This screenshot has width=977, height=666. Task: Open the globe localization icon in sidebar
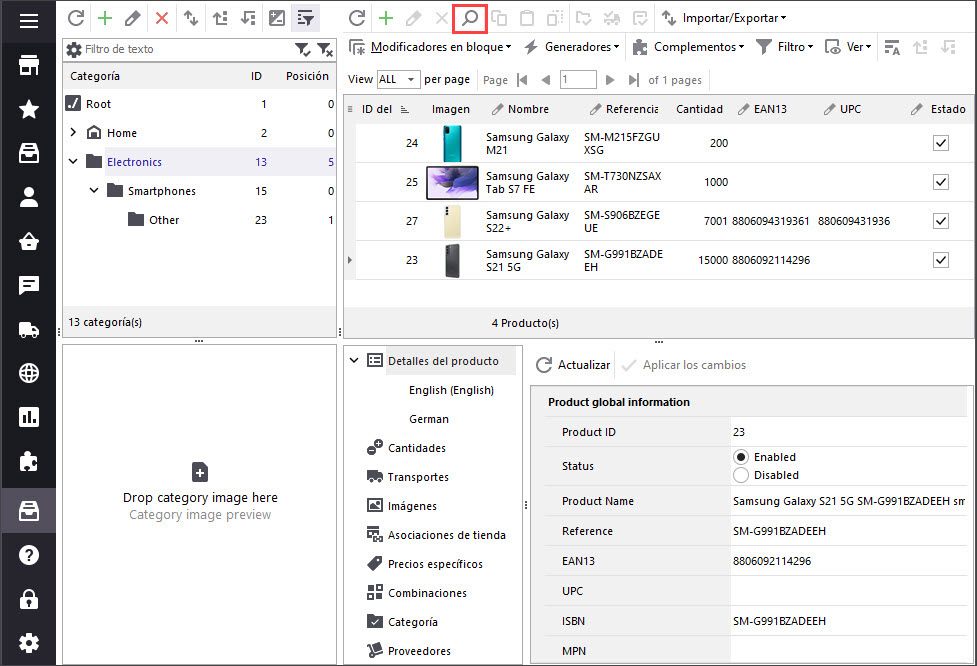29,373
